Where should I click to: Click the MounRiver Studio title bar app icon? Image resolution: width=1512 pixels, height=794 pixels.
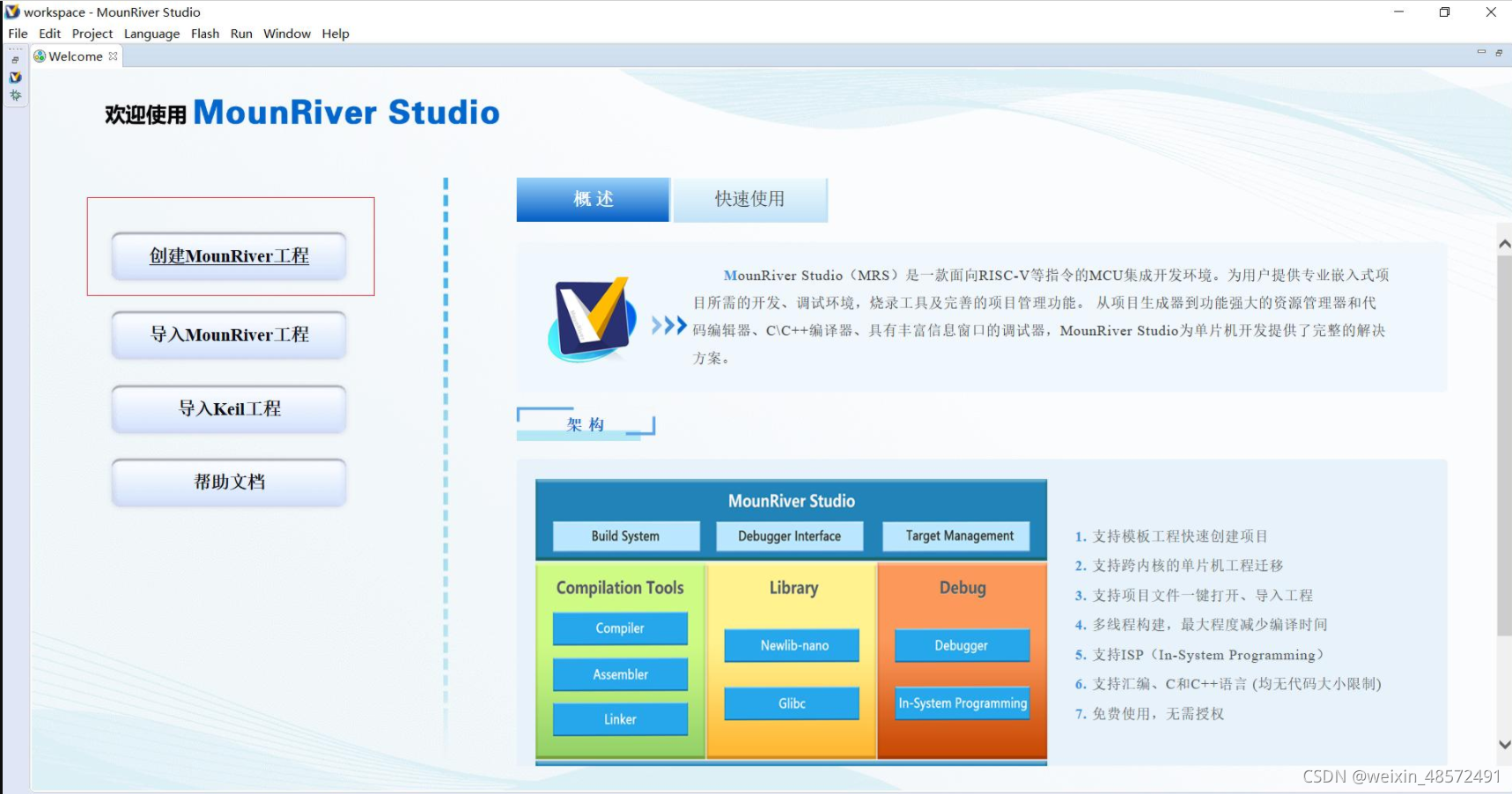pos(12,11)
